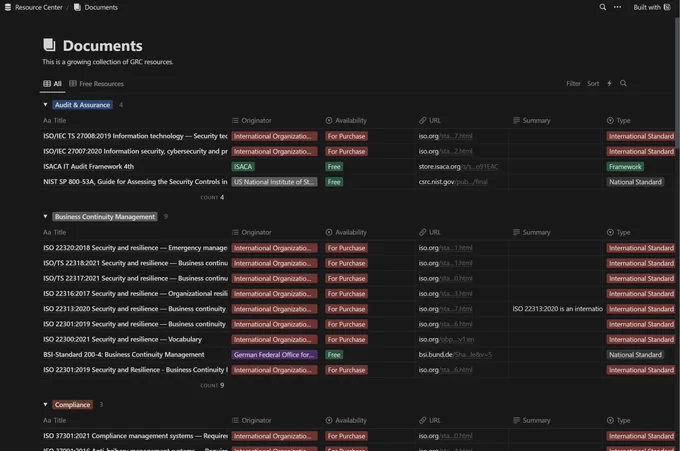
Task: Open Originator column header in Business Continuity group
Action: (252, 232)
